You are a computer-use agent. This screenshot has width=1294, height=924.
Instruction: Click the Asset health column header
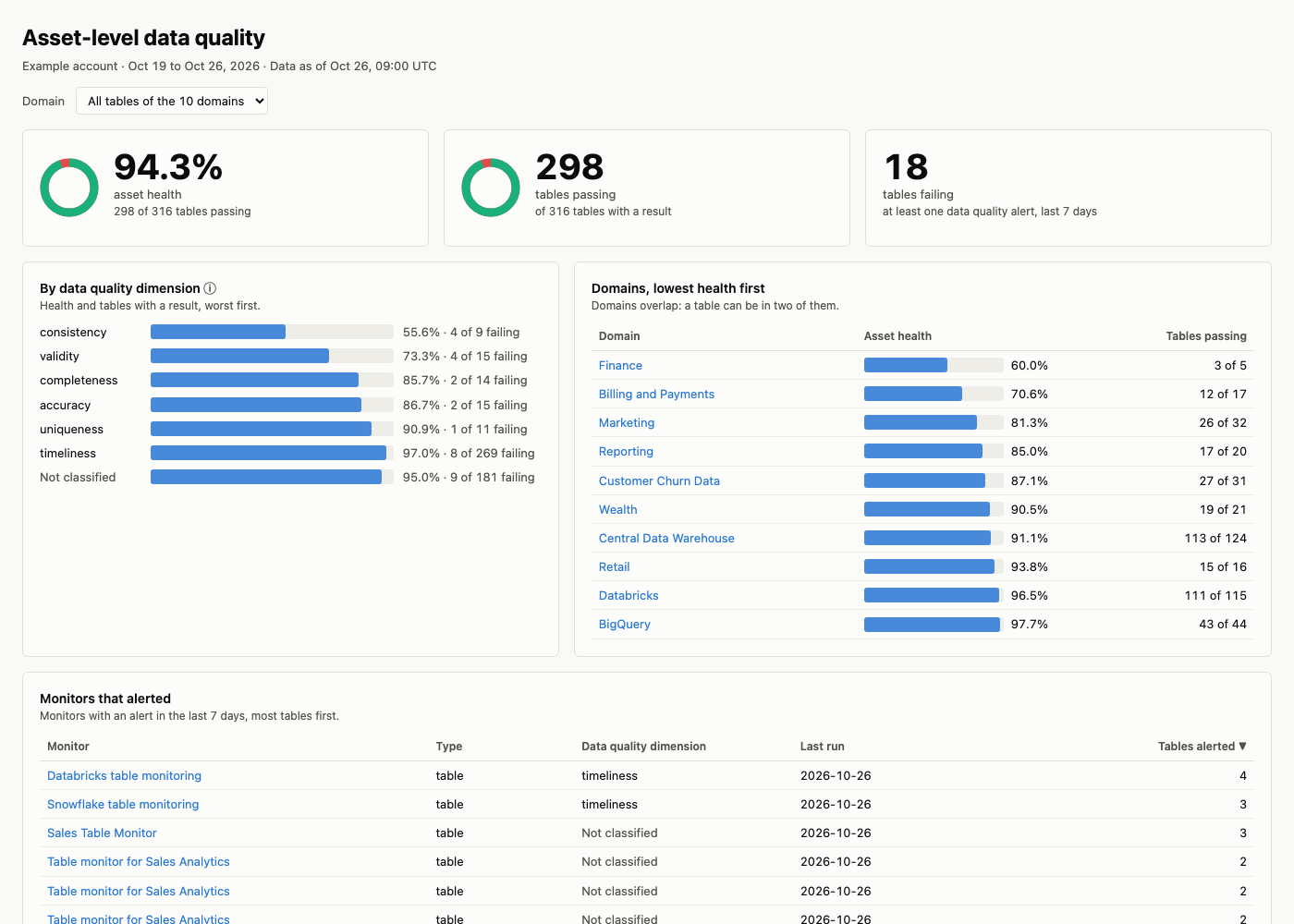click(897, 336)
